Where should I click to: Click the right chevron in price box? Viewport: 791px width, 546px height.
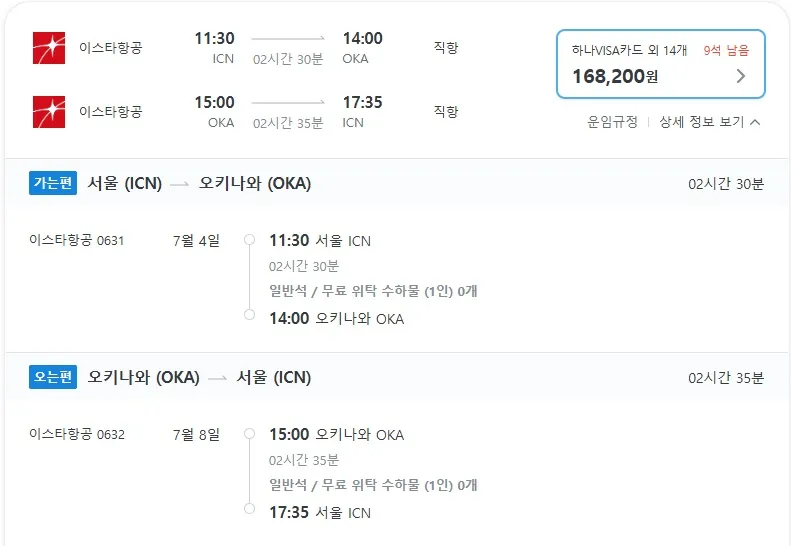(x=741, y=76)
